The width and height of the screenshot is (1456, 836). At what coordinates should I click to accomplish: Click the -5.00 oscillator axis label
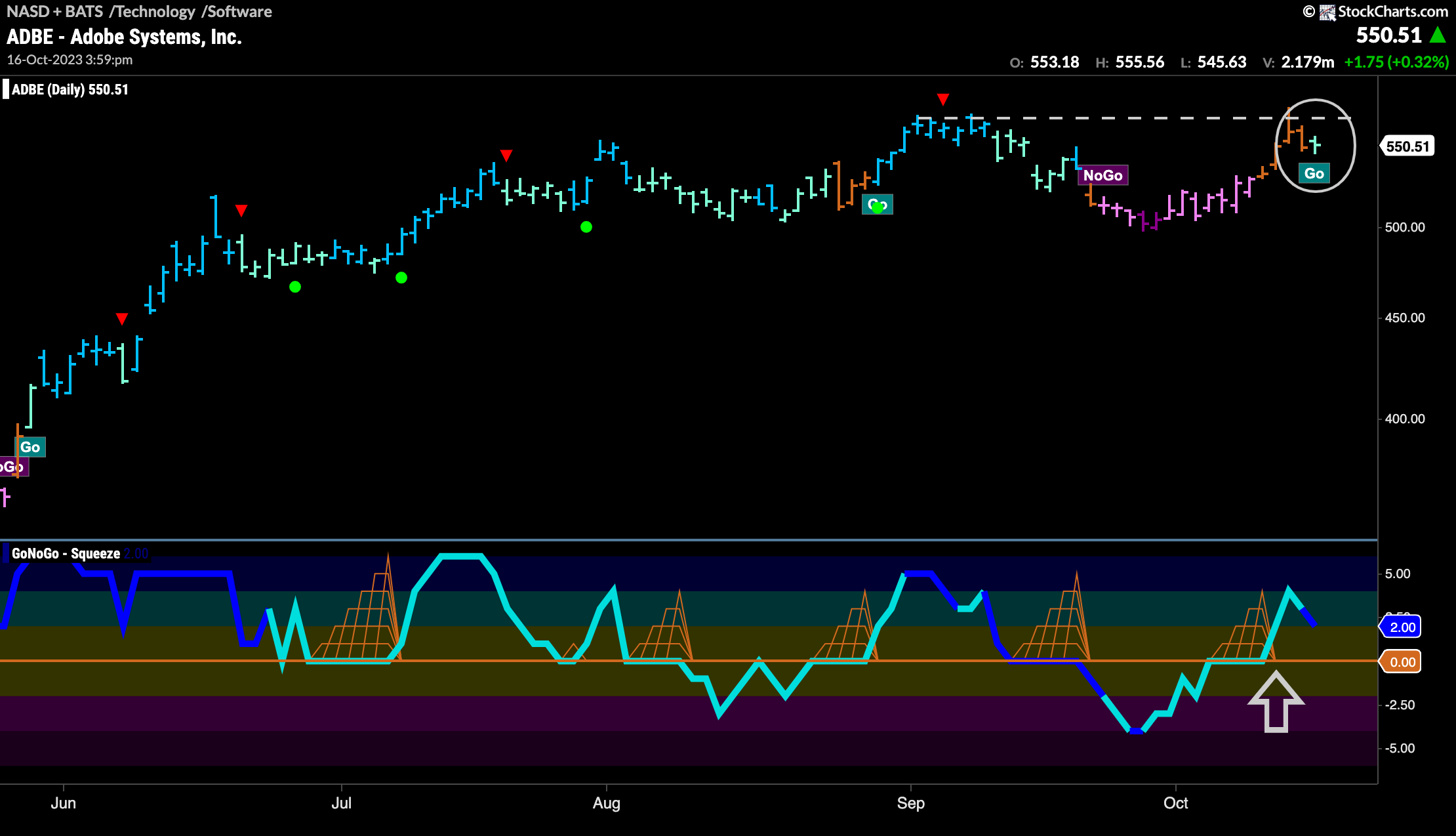tap(1399, 749)
